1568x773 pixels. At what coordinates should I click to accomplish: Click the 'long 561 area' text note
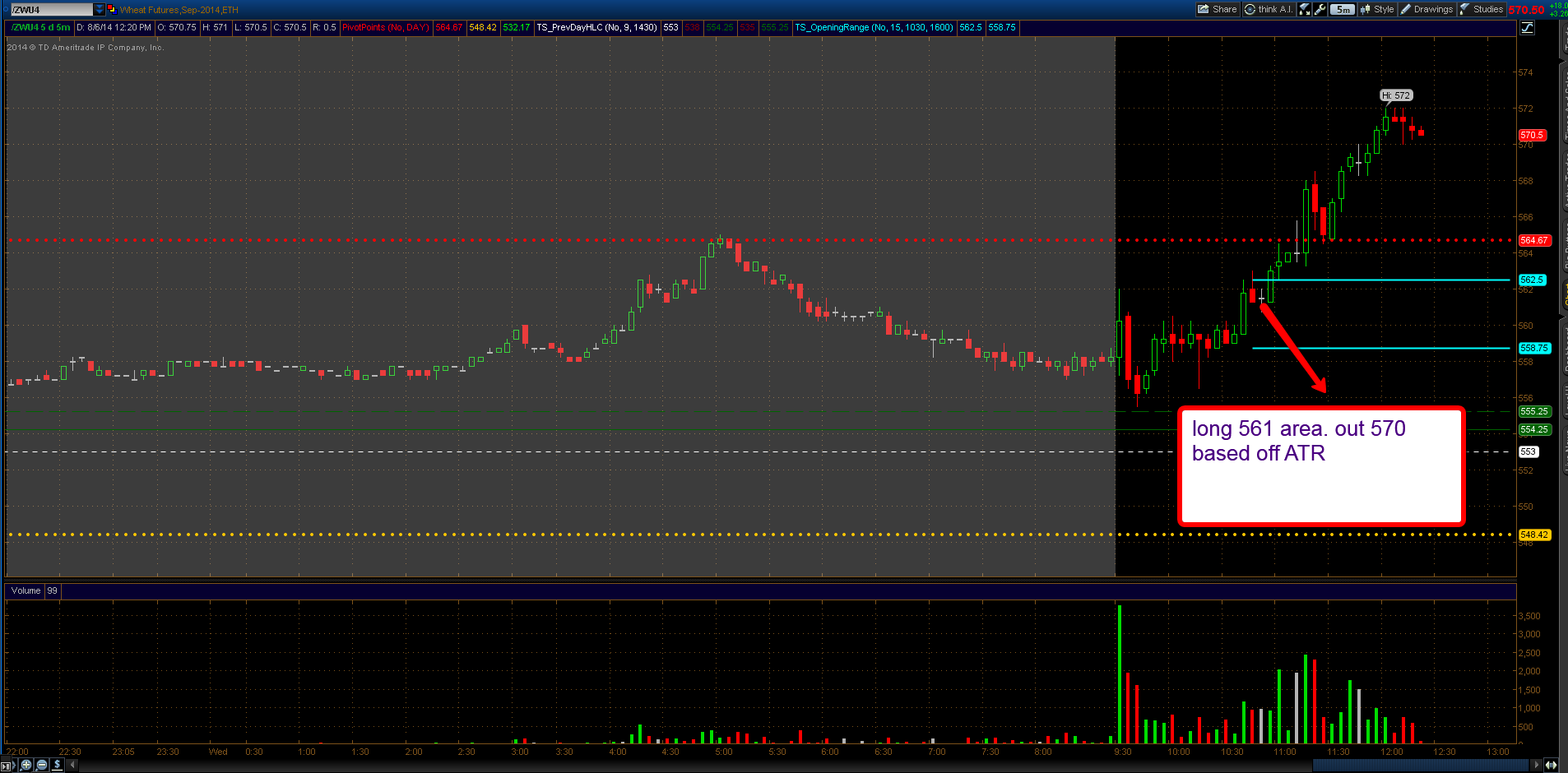point(1320,466)
